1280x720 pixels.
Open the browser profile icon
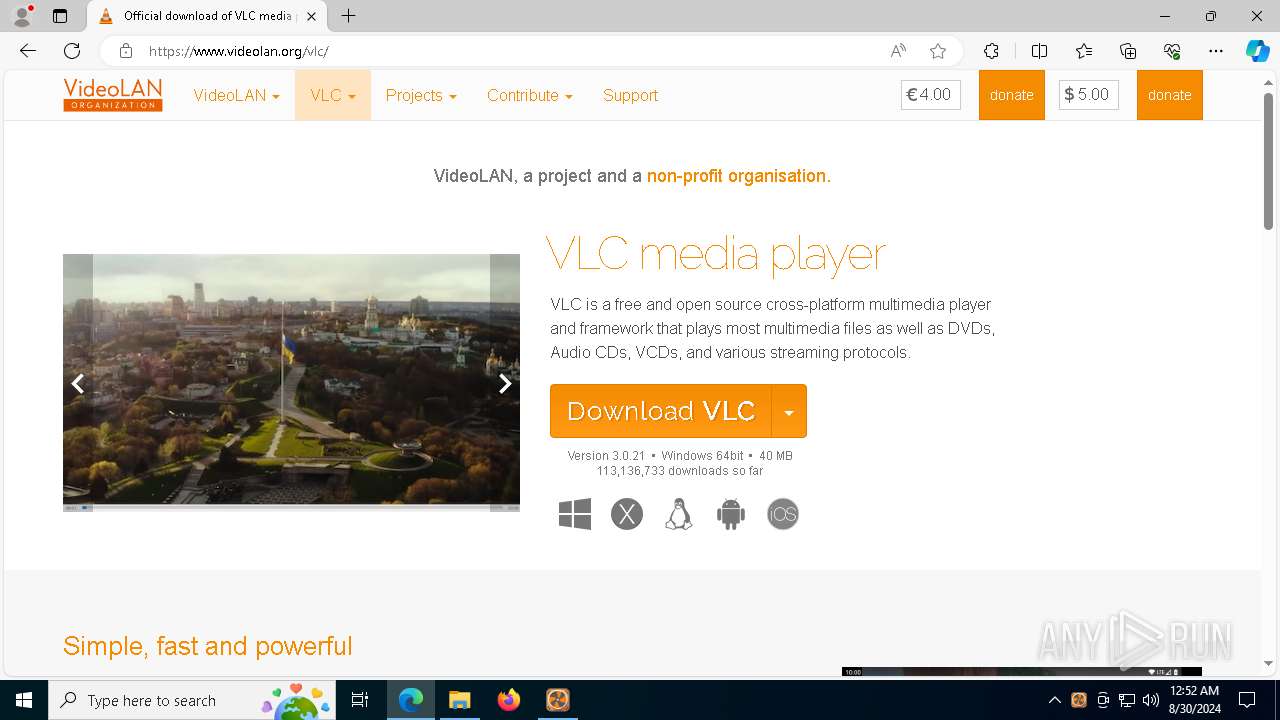22,16
